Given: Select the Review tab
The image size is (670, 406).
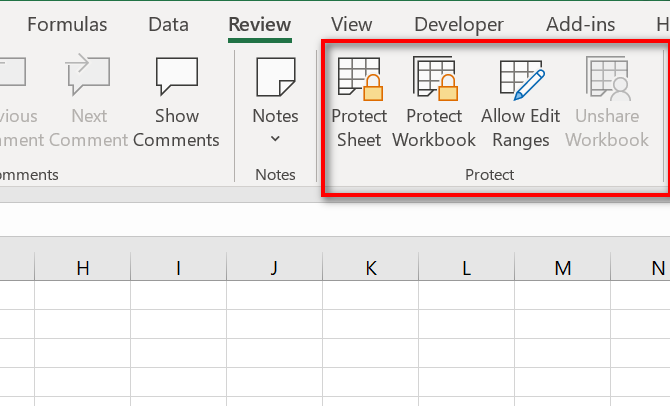Looking at the screenshot, I should click(x=260, y=24).
